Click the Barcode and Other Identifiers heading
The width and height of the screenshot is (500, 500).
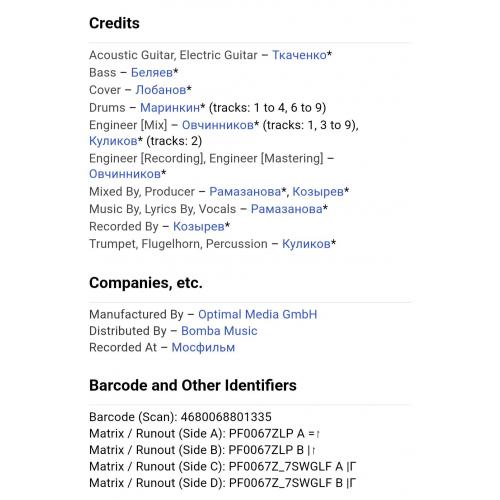coord(193,385)
